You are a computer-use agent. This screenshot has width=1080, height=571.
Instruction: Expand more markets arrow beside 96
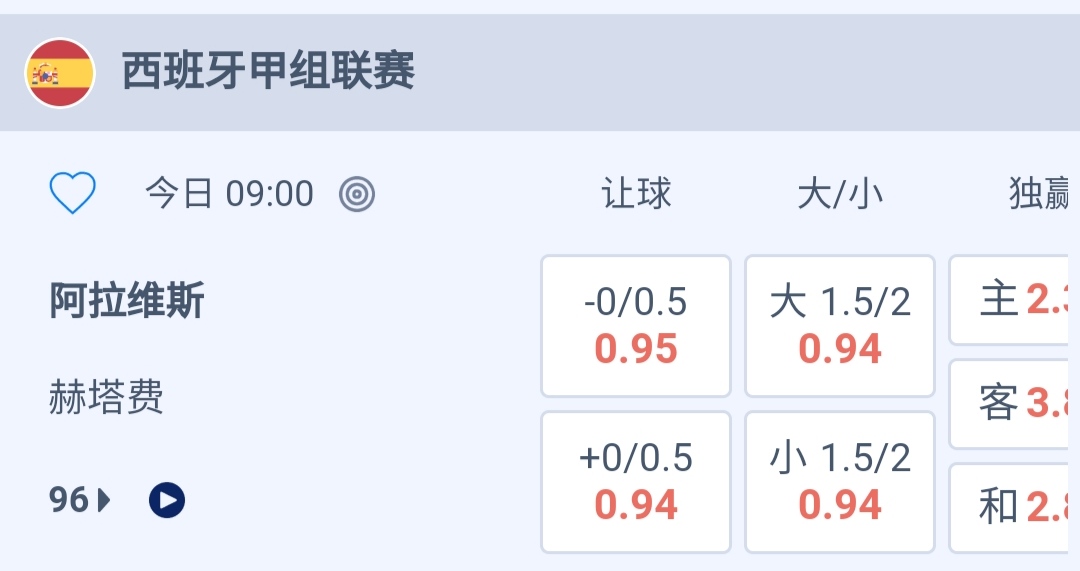(x=104, y=499)
